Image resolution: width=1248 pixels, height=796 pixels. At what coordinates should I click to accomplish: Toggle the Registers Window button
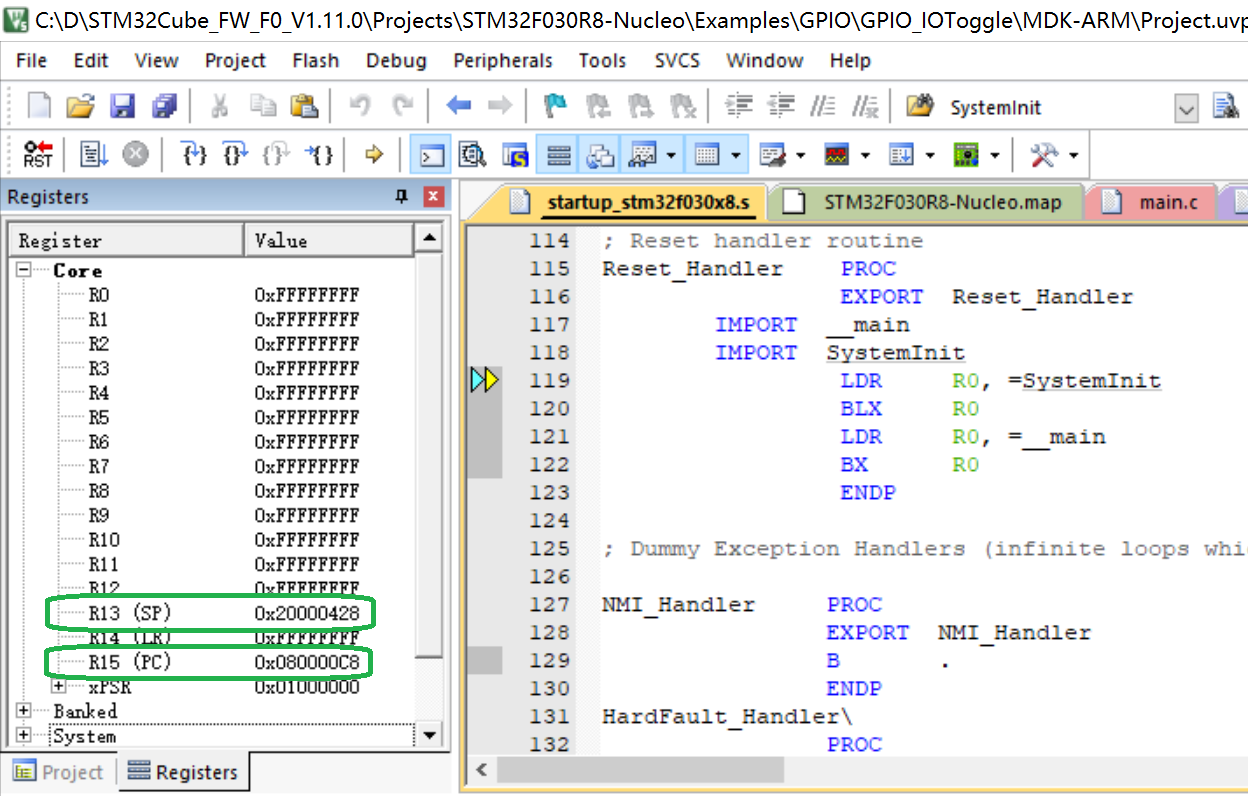(558, 155)
